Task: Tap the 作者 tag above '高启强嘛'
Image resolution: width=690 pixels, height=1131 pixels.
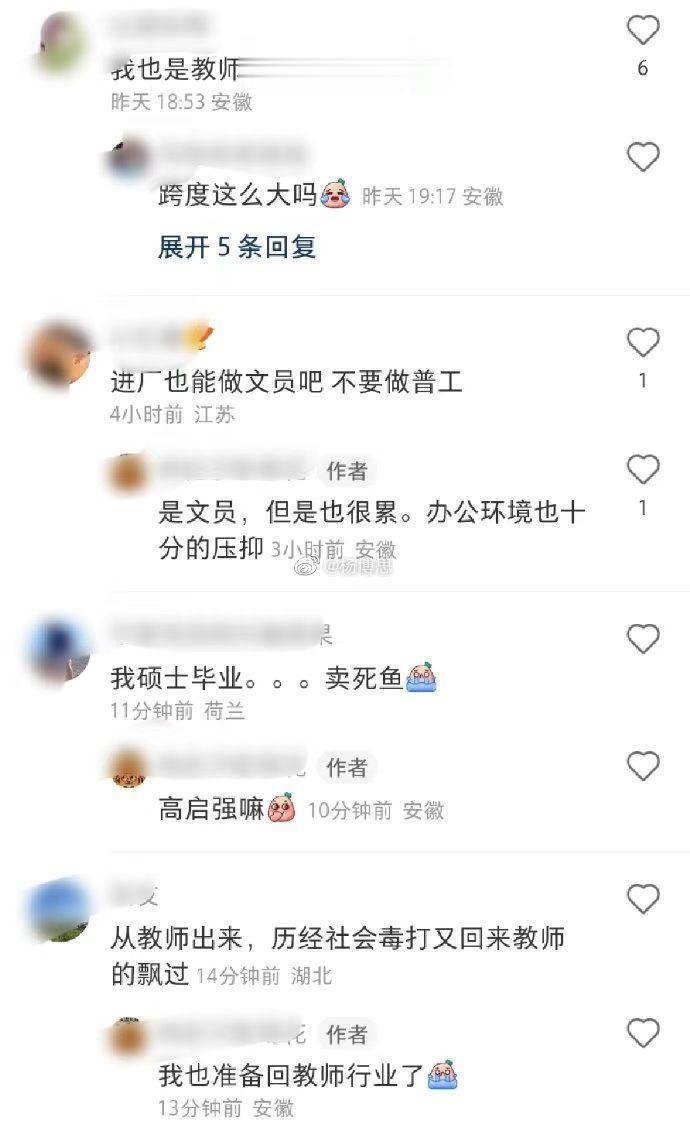Action: 347,767
